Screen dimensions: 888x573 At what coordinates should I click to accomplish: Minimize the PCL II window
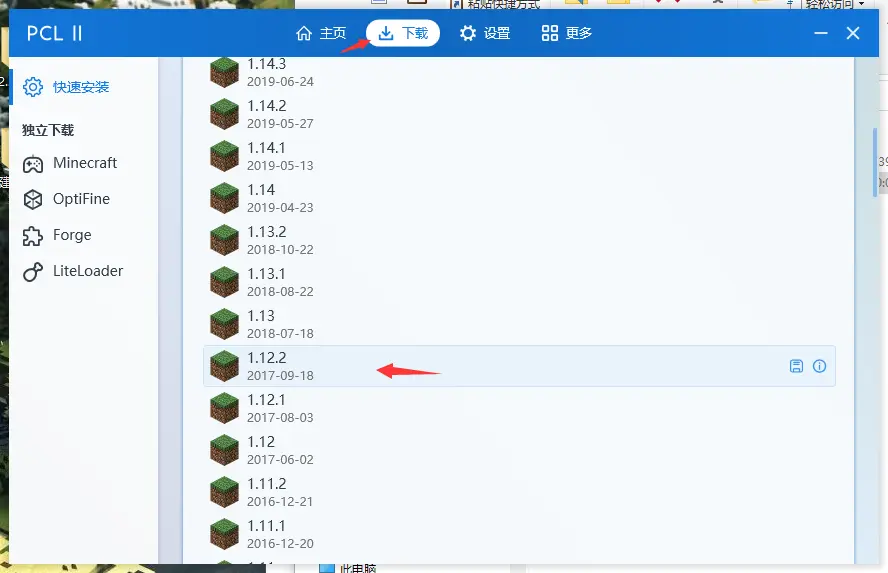click(x=821, y=33)
